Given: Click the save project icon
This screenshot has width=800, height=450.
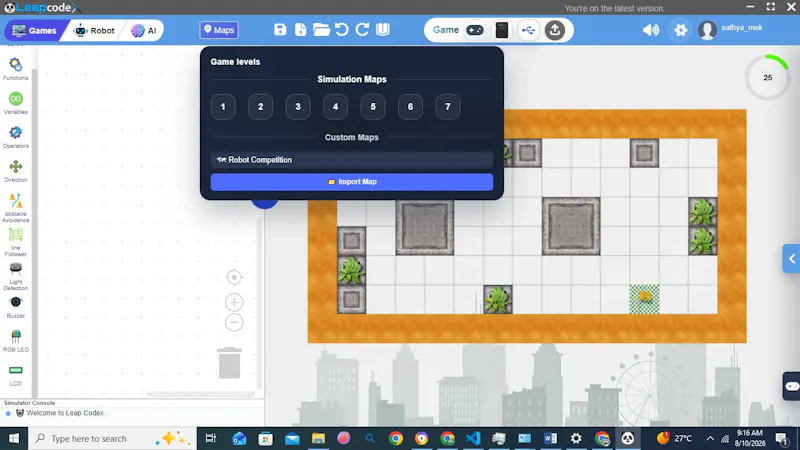Looking at the screenshot, I should point(280,30).
